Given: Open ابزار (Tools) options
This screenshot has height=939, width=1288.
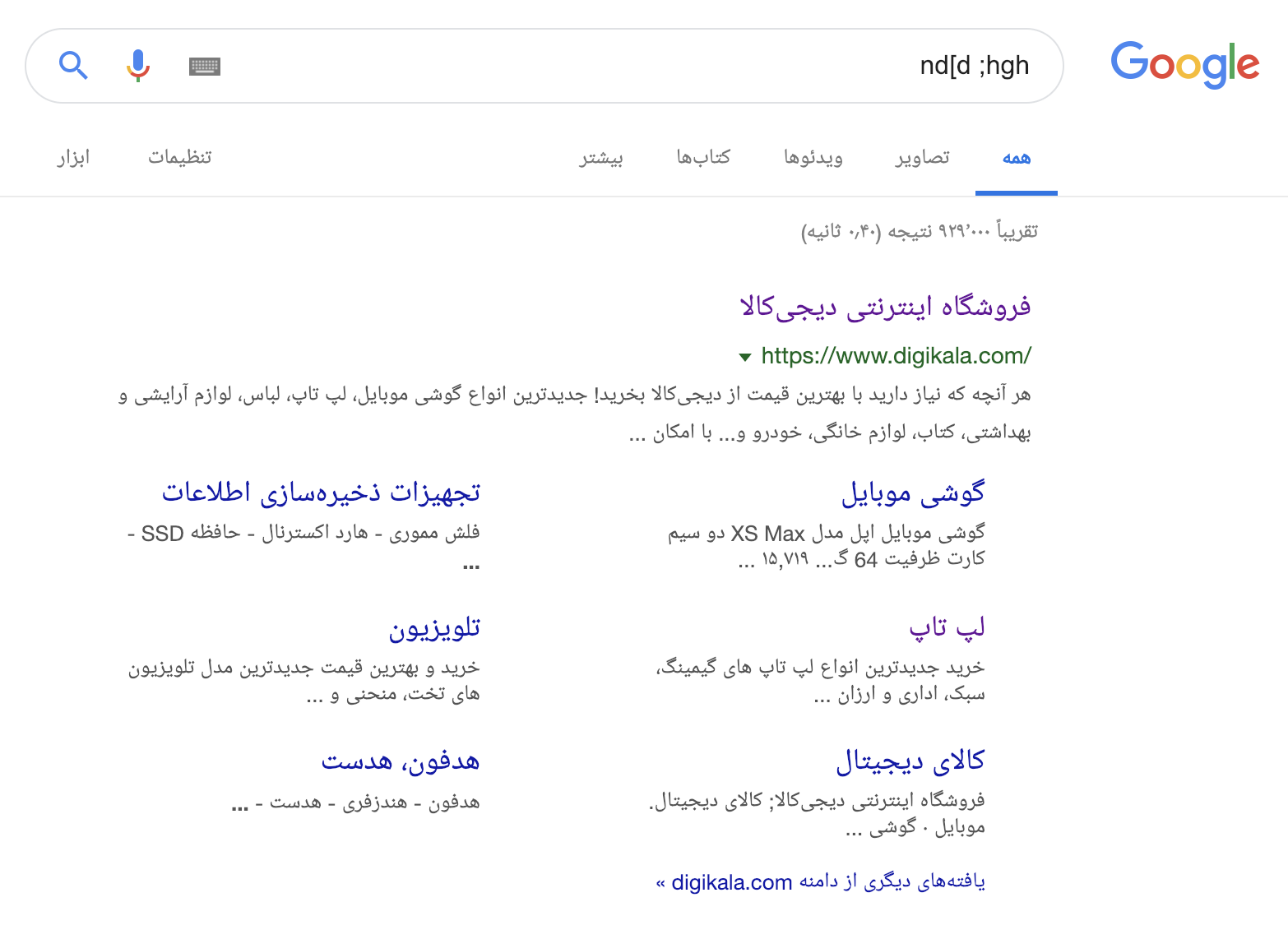Looking at the screenshot, I should point(73,157).
